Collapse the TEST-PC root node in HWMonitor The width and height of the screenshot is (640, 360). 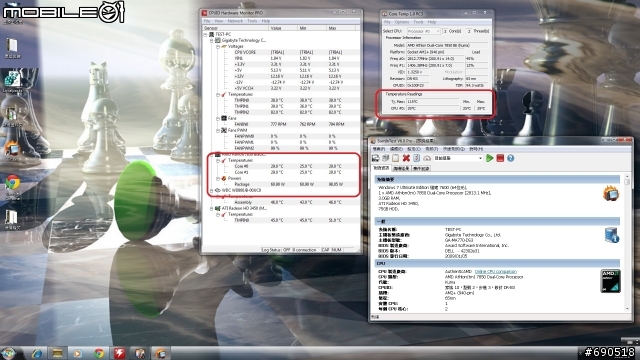coord(206,35)
